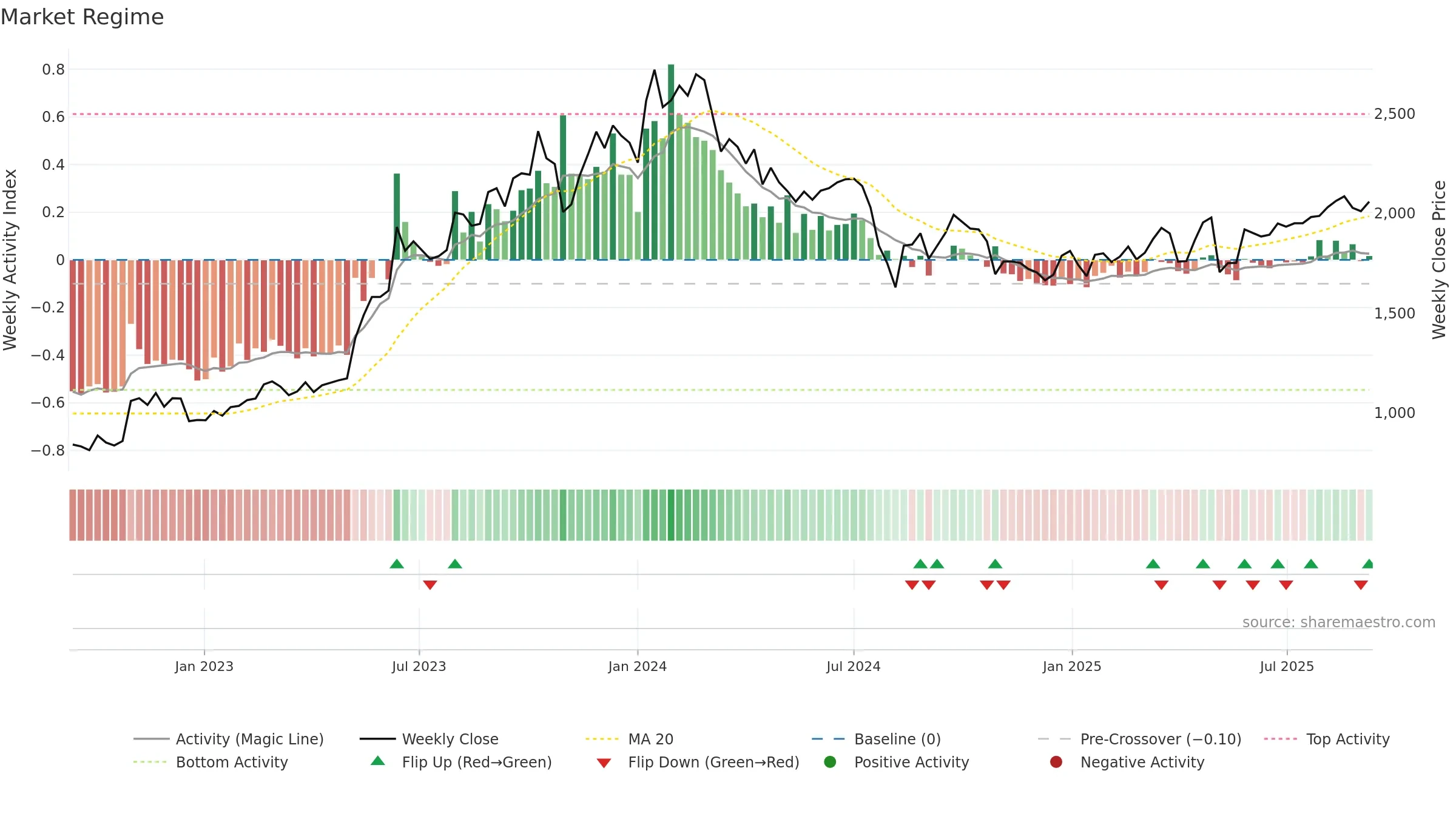
Task: Click the Weekly Activity Index axis title
Action: tap(10, 260)
